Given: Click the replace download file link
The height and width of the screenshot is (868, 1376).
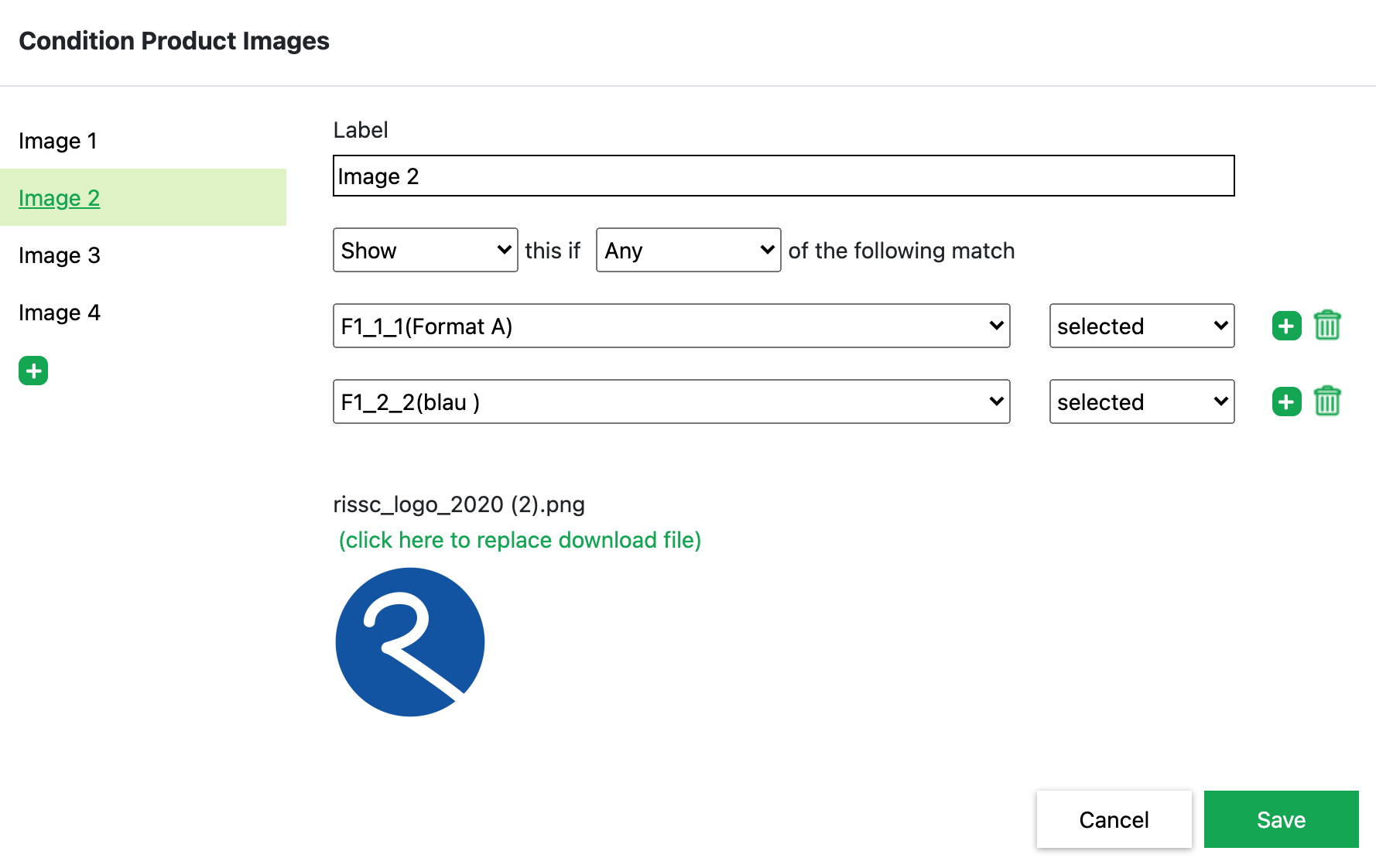Looking at the screenshot, I should [x=519, y=540].
